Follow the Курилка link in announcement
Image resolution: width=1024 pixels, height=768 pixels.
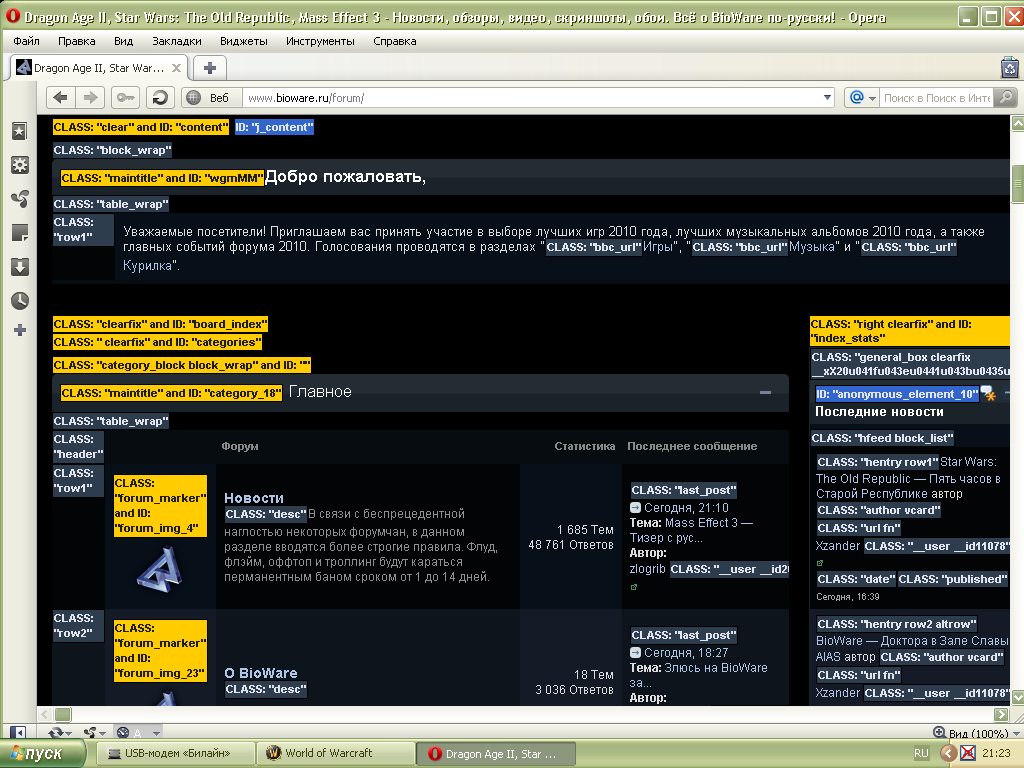(149, 265)
